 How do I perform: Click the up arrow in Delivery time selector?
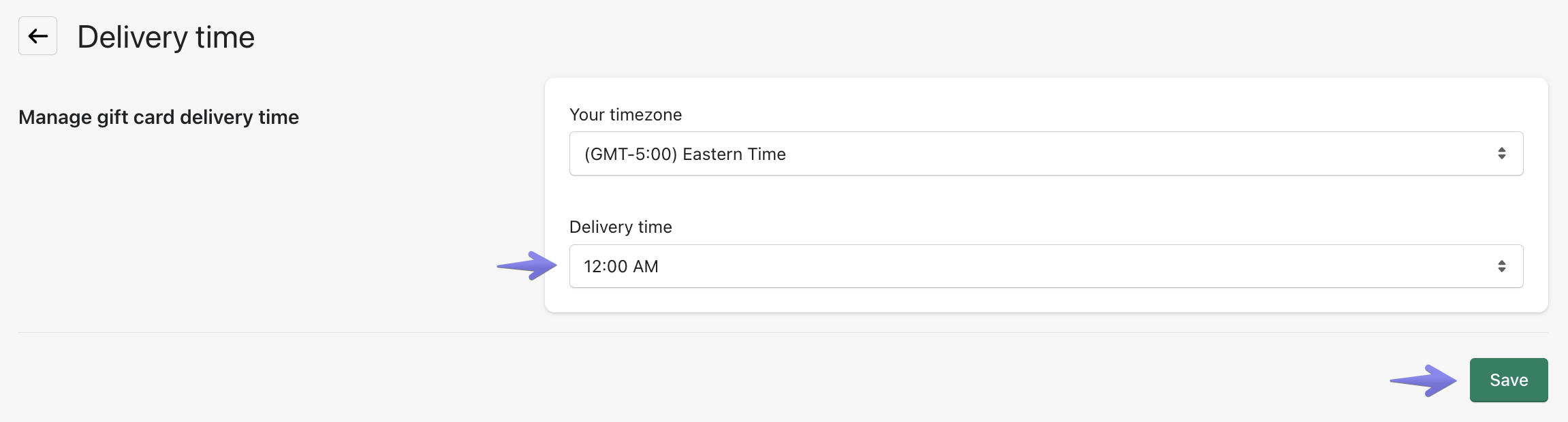1501,261
